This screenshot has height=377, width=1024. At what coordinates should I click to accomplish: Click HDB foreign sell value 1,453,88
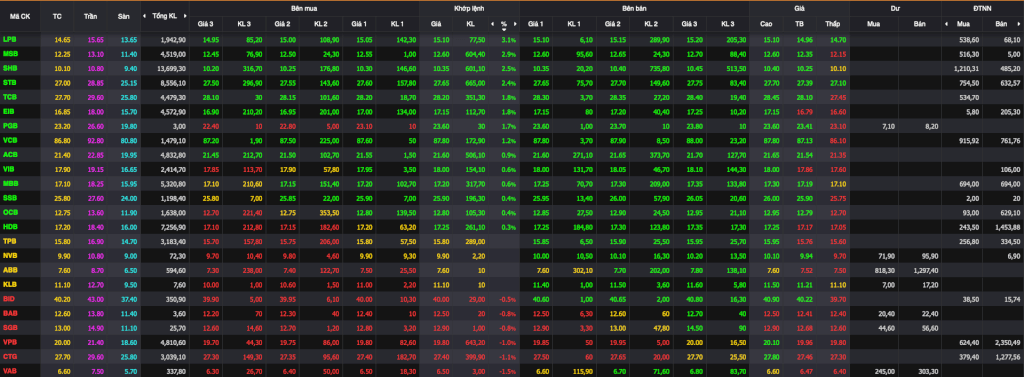[1008, 226]
